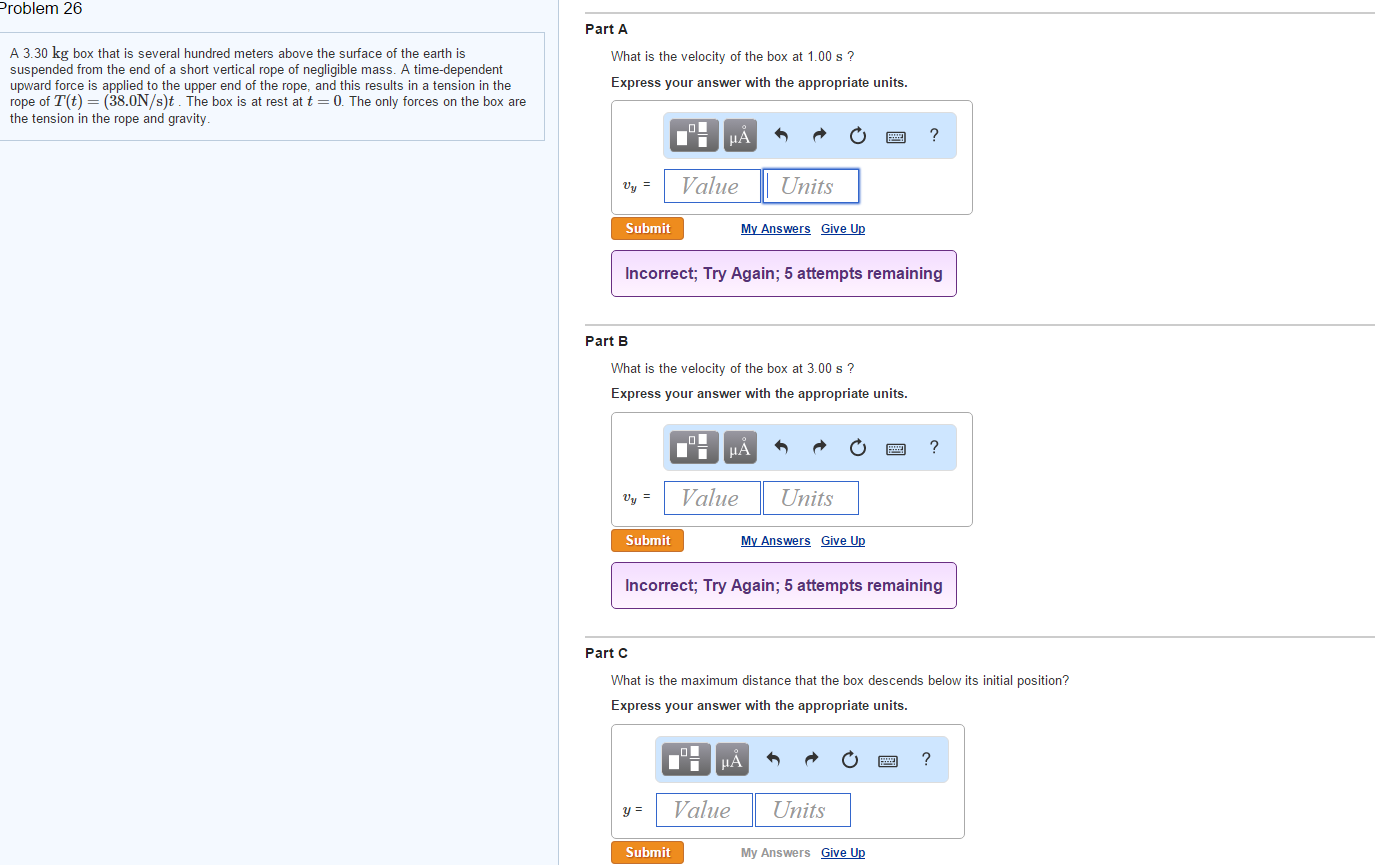1375x865 pixels.
Task: Submit the answer for Part A
Action: pos(647,228)
